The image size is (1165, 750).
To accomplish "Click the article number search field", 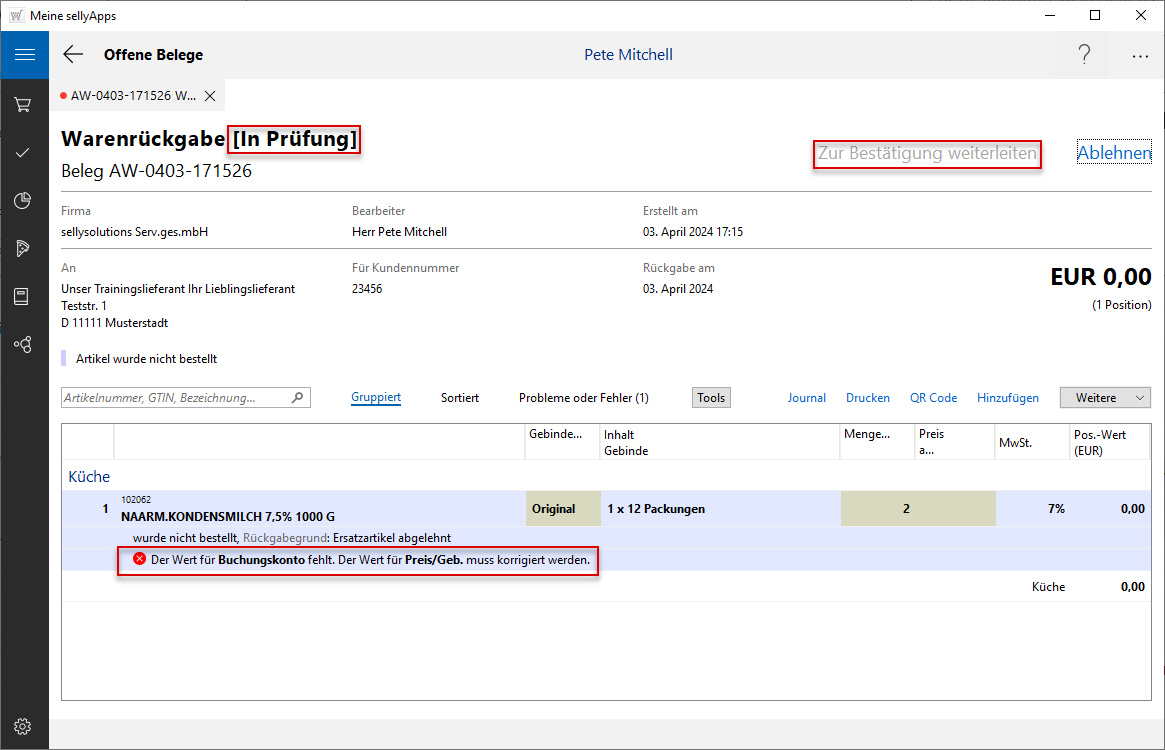I will (176, 398).
